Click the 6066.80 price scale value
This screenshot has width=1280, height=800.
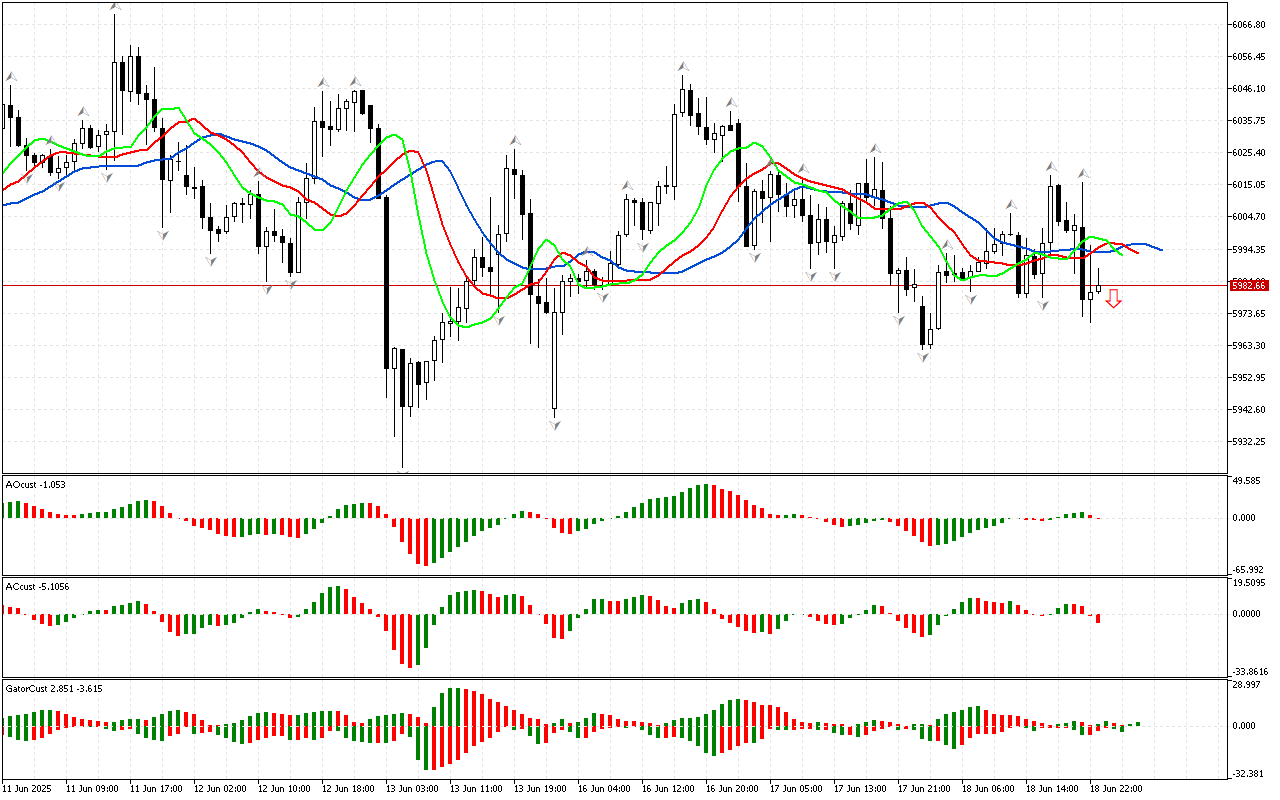point(1249,24)
